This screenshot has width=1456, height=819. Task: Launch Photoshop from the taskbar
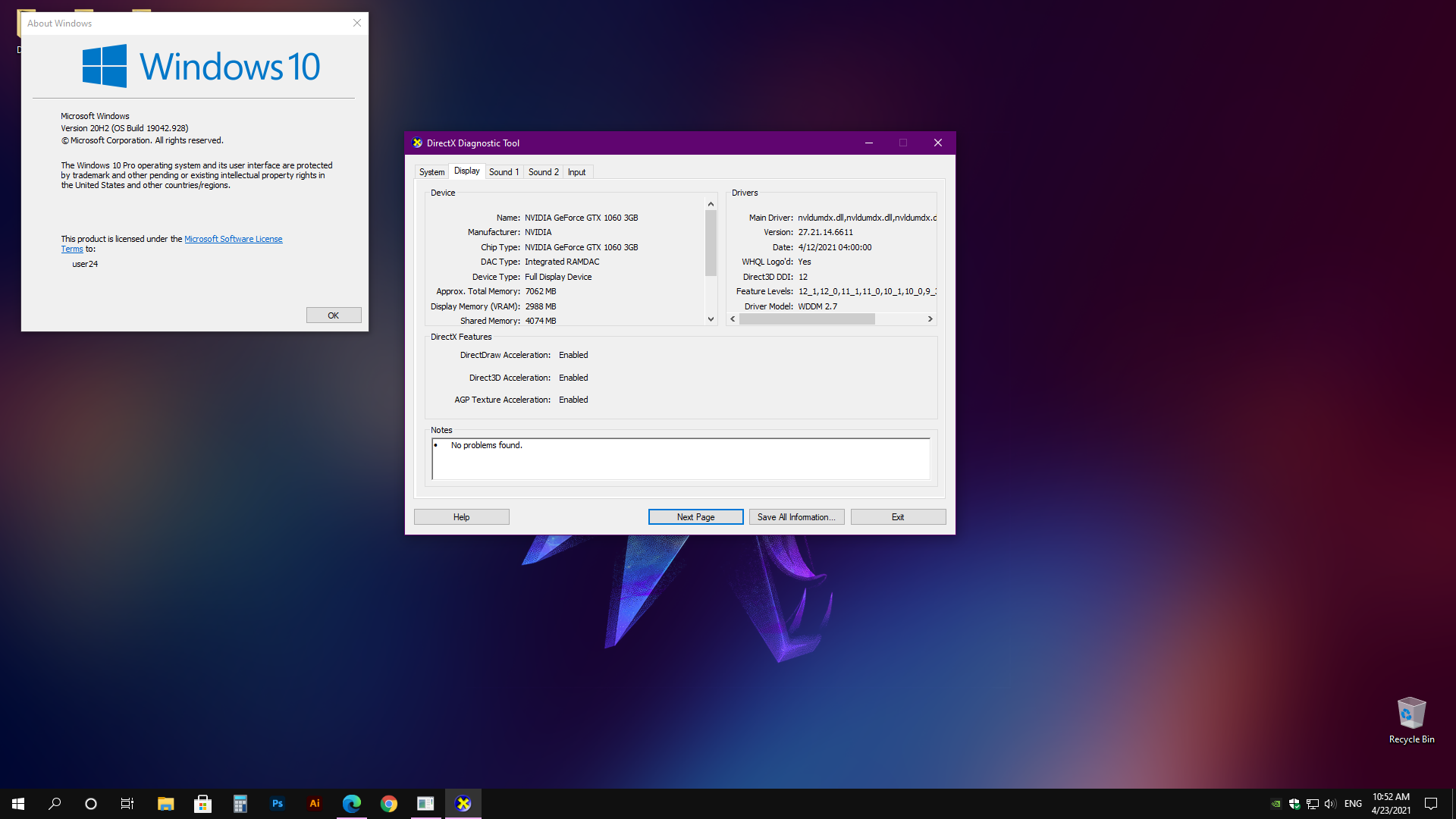click(x=277, y=804)
